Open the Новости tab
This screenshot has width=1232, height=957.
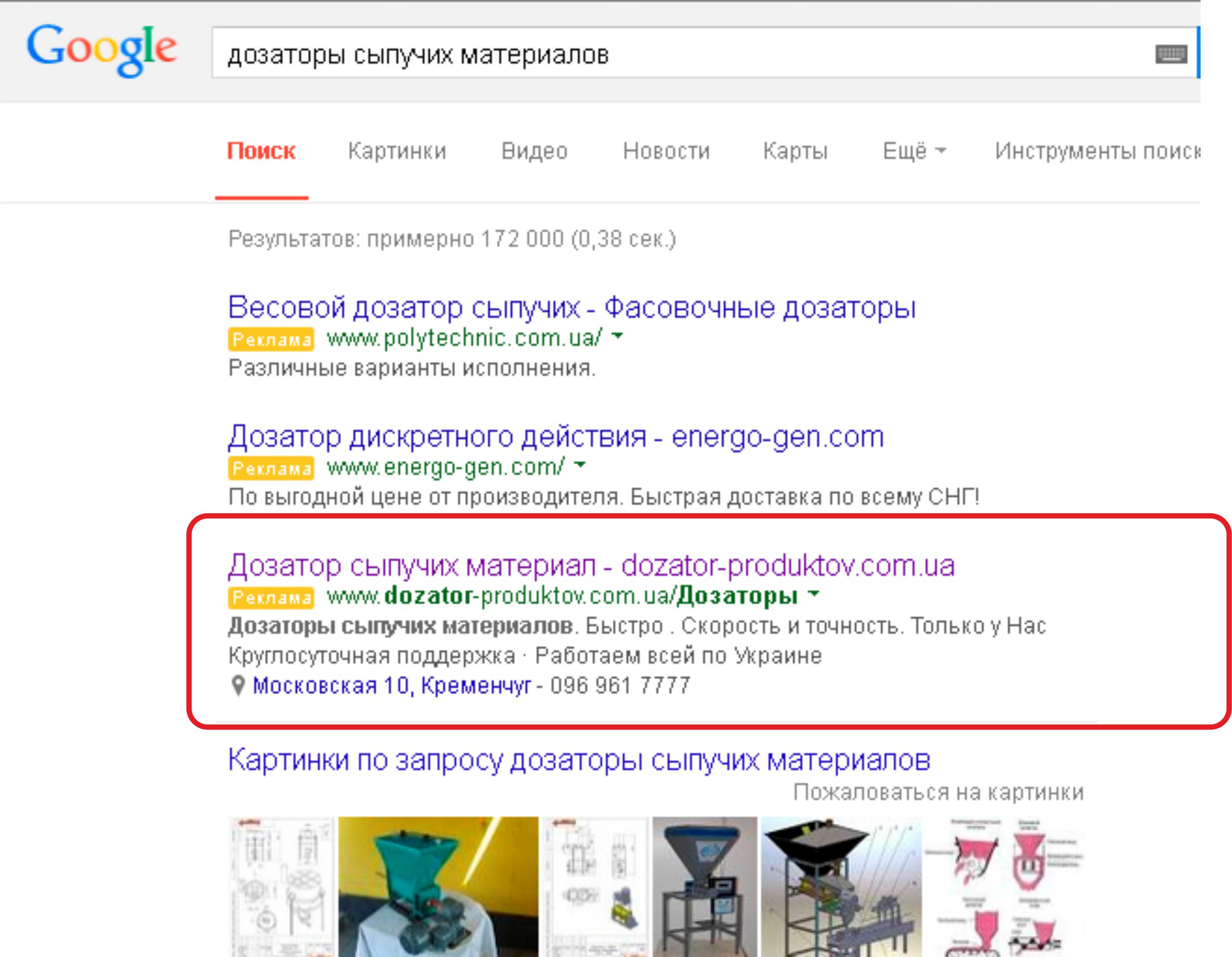666,151
